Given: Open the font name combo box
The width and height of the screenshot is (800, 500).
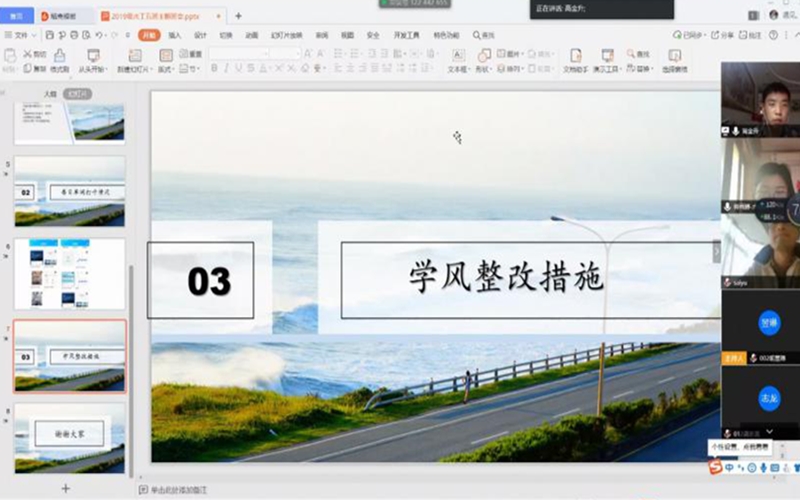Looking at the screenshot, I should pyautogui.click(x=238, y=53).
